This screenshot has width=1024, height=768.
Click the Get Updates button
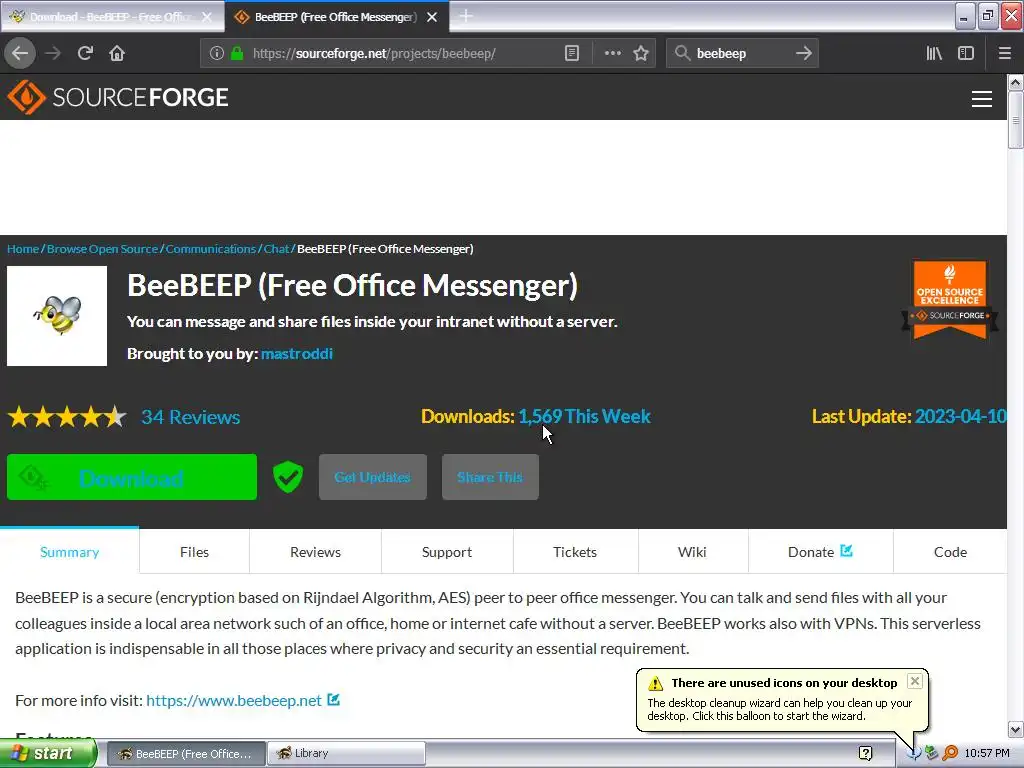pyautogui.click(x=372, y=477)
